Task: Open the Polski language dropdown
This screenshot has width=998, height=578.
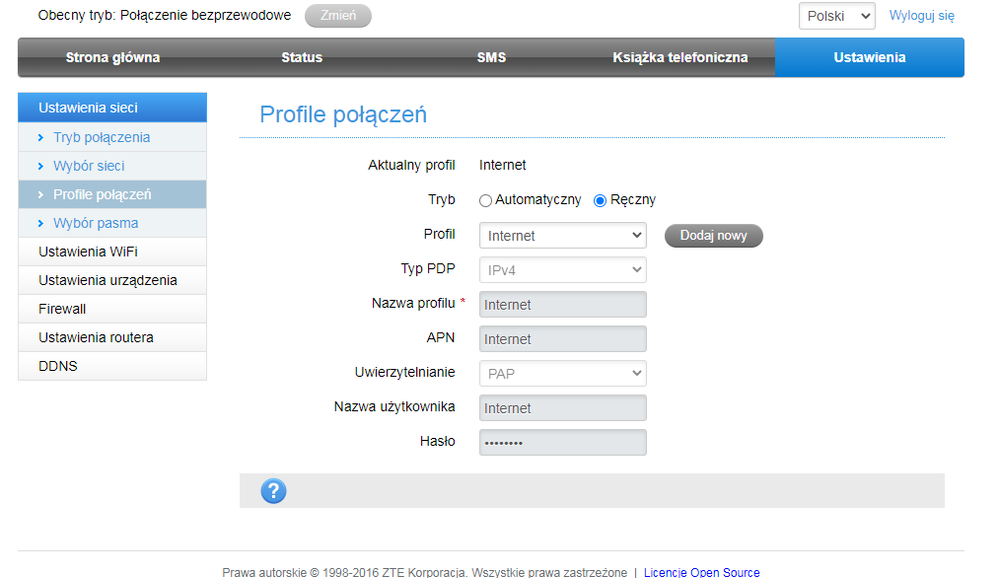Action: [x=836, y=16]
